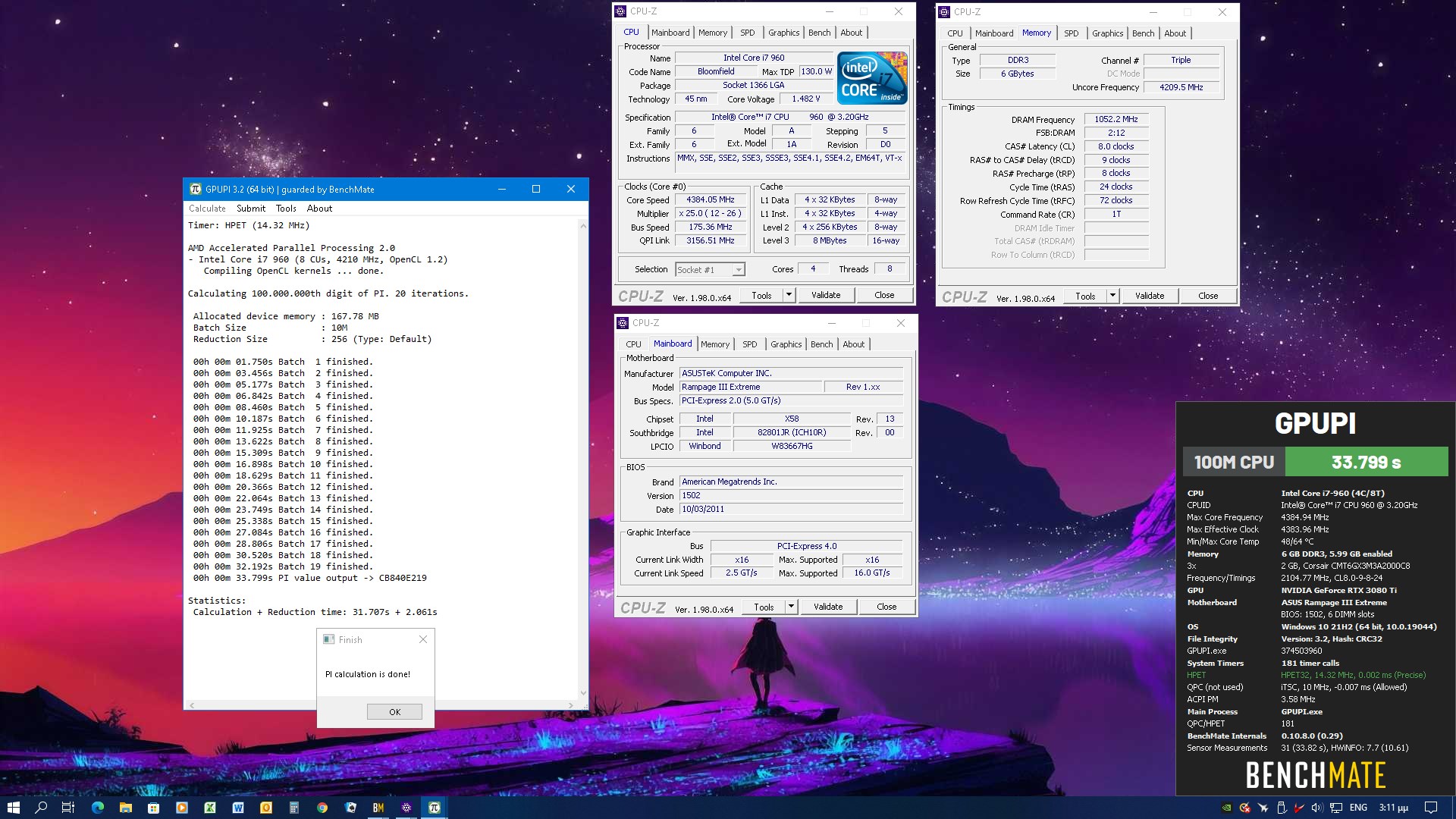Click the DRAM Frequency value 1052.2 MHz
This screenshot has width=1456, height=819.
click(1116, 119)
